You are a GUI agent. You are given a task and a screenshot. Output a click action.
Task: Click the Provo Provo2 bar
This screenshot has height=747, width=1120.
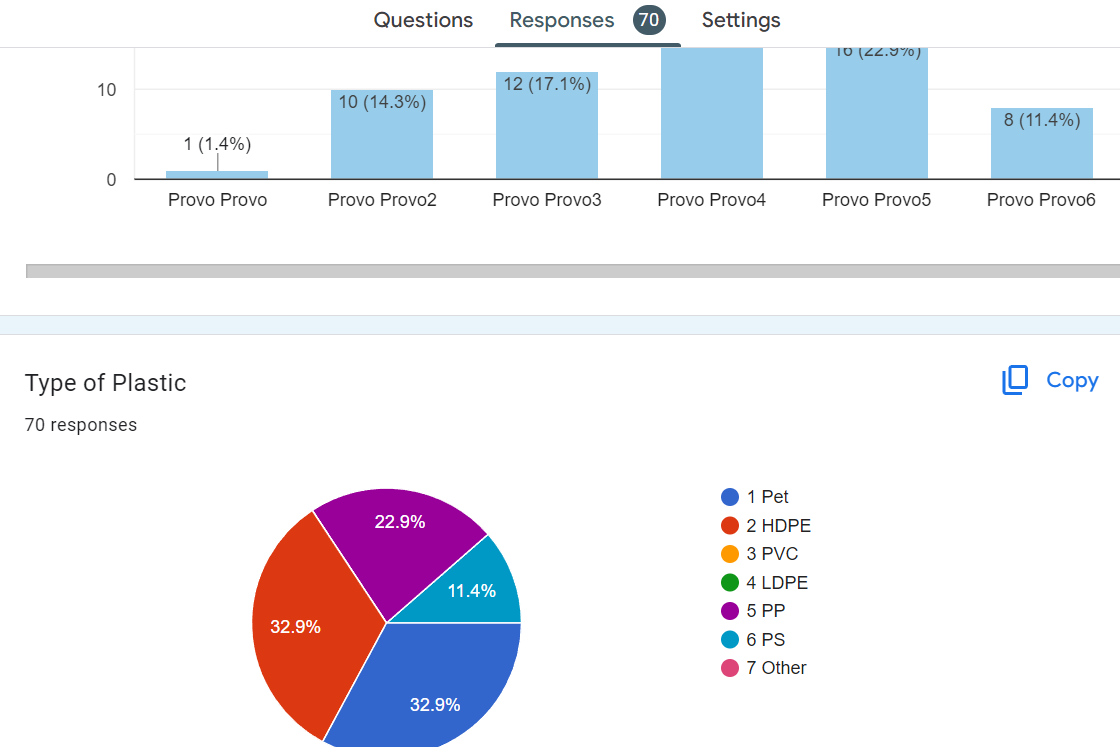point(382,140)
